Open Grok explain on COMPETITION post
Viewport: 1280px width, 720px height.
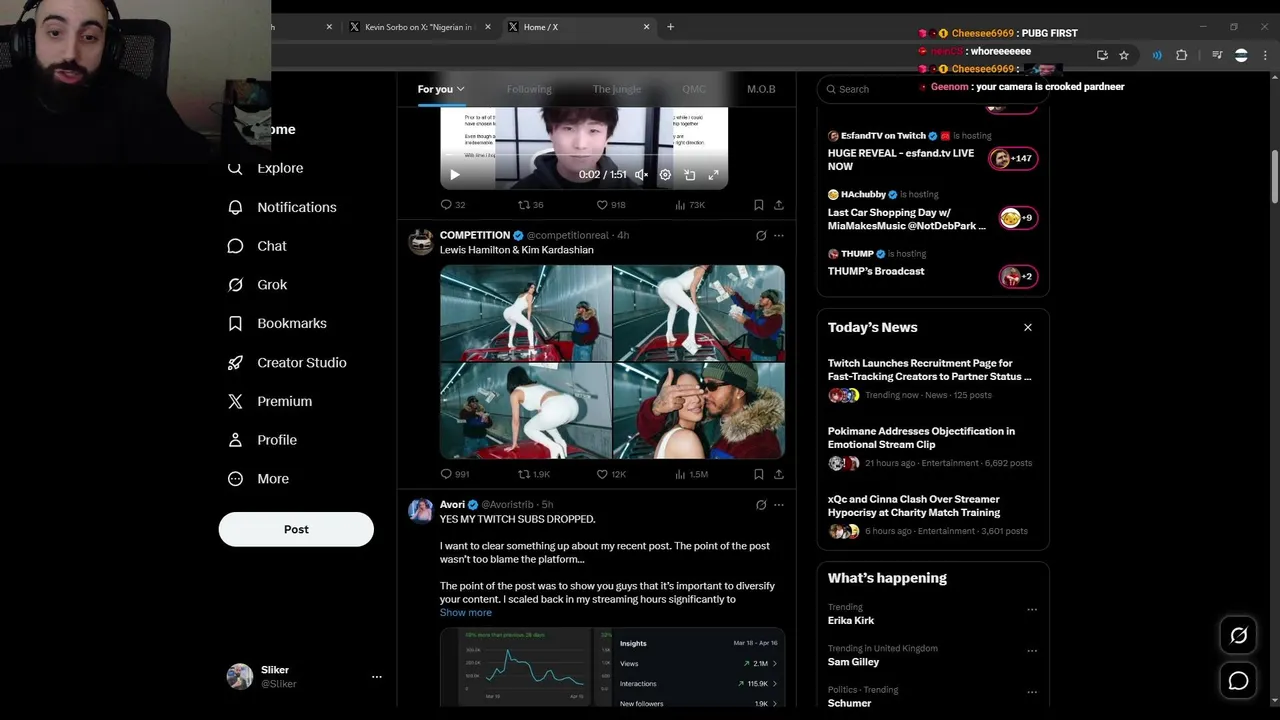[761, 236]
